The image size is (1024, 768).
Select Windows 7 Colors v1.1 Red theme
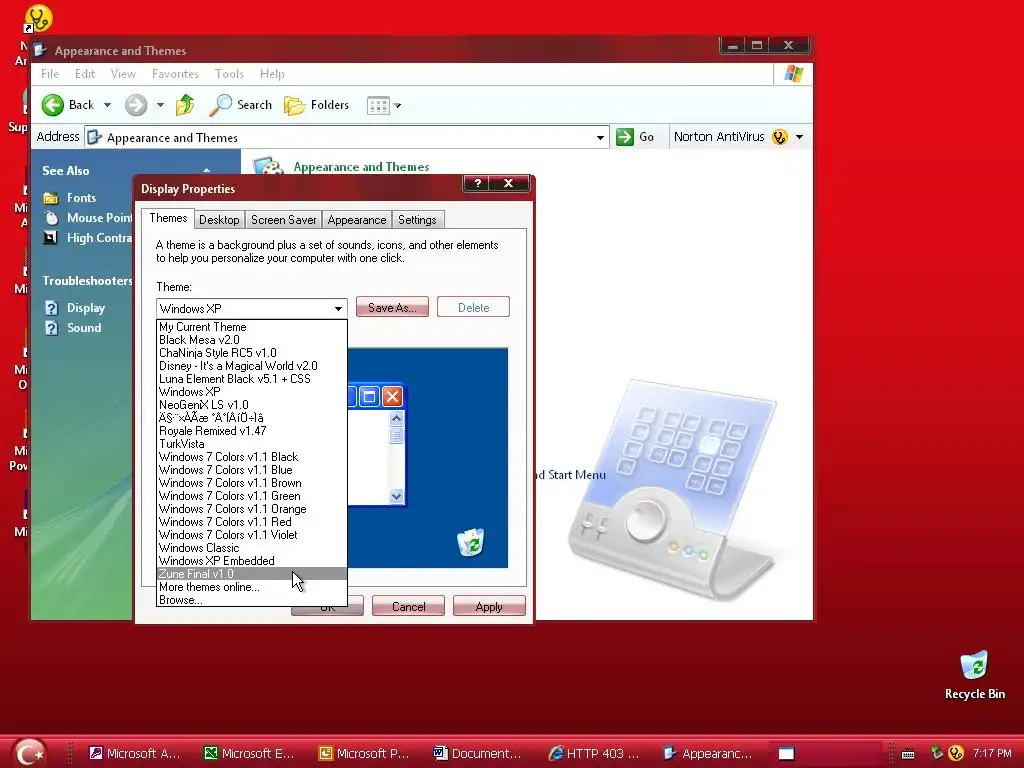(x=251, y=522)
